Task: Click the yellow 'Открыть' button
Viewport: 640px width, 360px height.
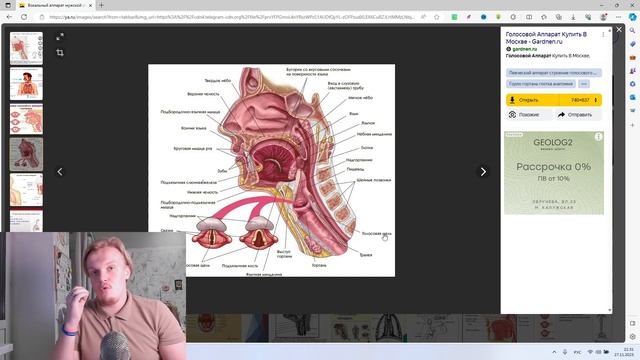Action: tap(533, 100)
